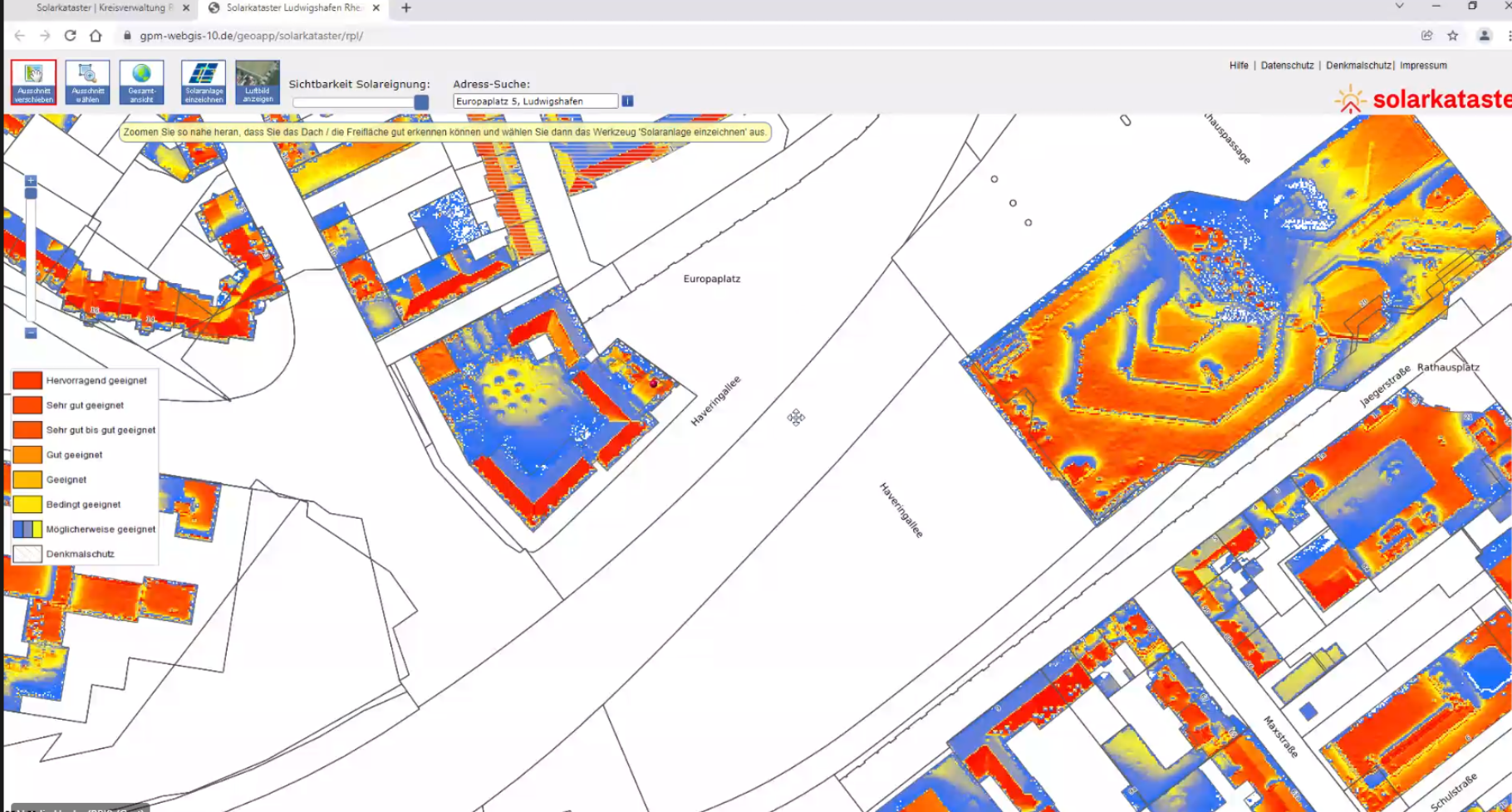Screen dimensions: 1512x812
Task: Reload the page with browser refresh
Action: tap(71, 36)
